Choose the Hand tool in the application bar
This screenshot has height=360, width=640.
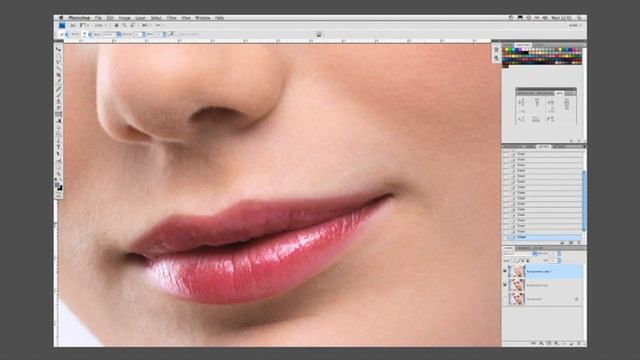116,25
